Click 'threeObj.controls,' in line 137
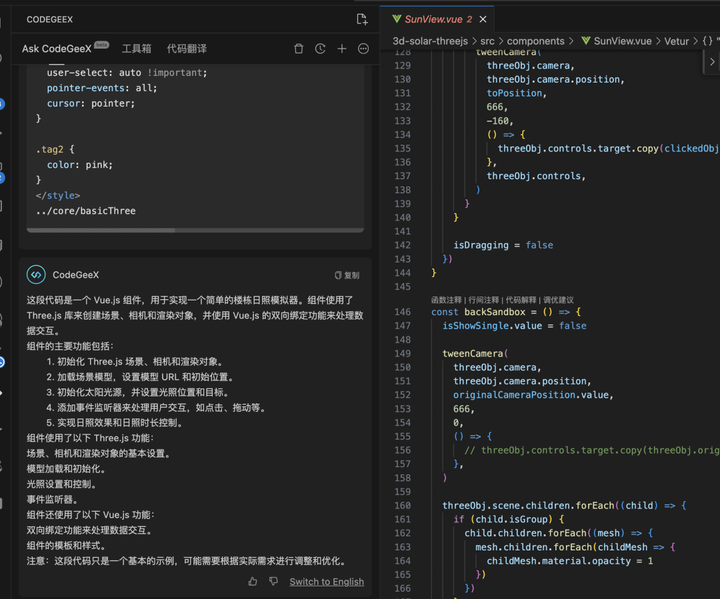Image resolution: width=720 pixels, height=599 pixels. point(536,176)
